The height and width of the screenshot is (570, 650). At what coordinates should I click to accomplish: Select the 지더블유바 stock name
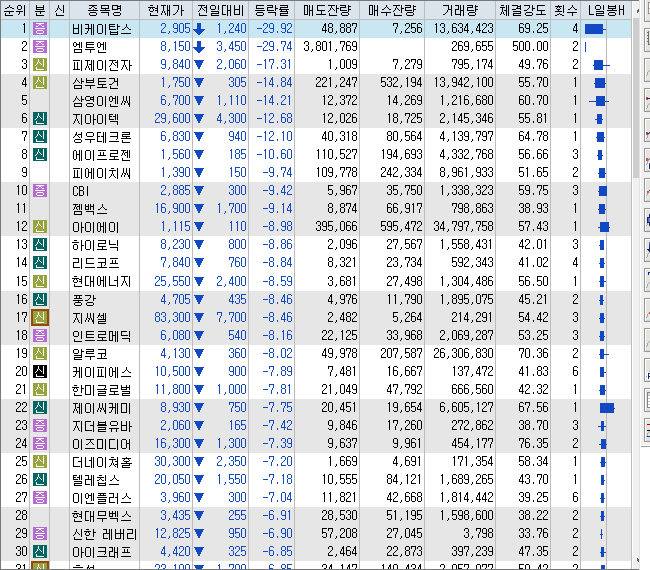point(102,426)
